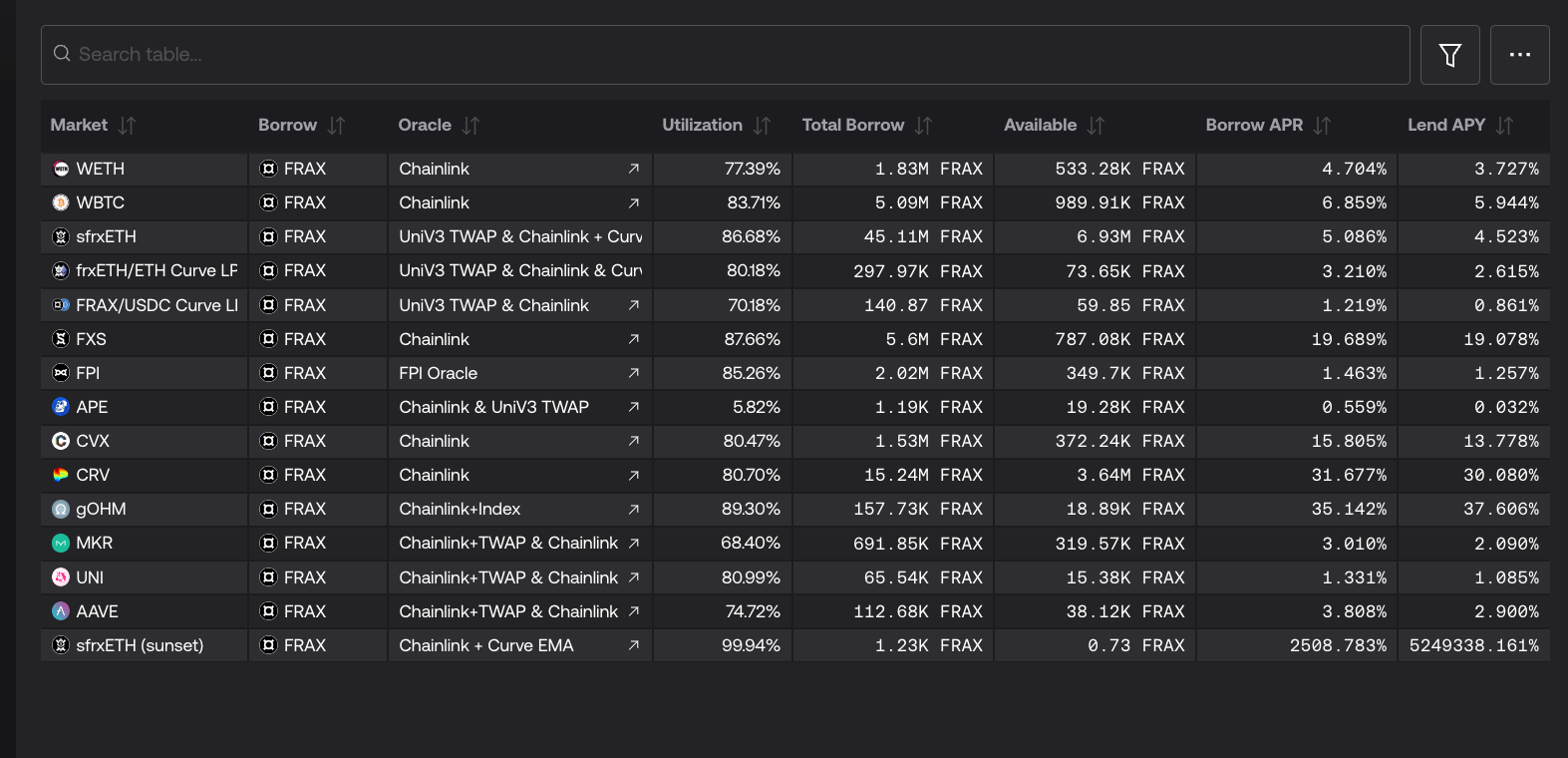
Task: Sort by Total Borrow sort arrows
Action: click(923, 126)
